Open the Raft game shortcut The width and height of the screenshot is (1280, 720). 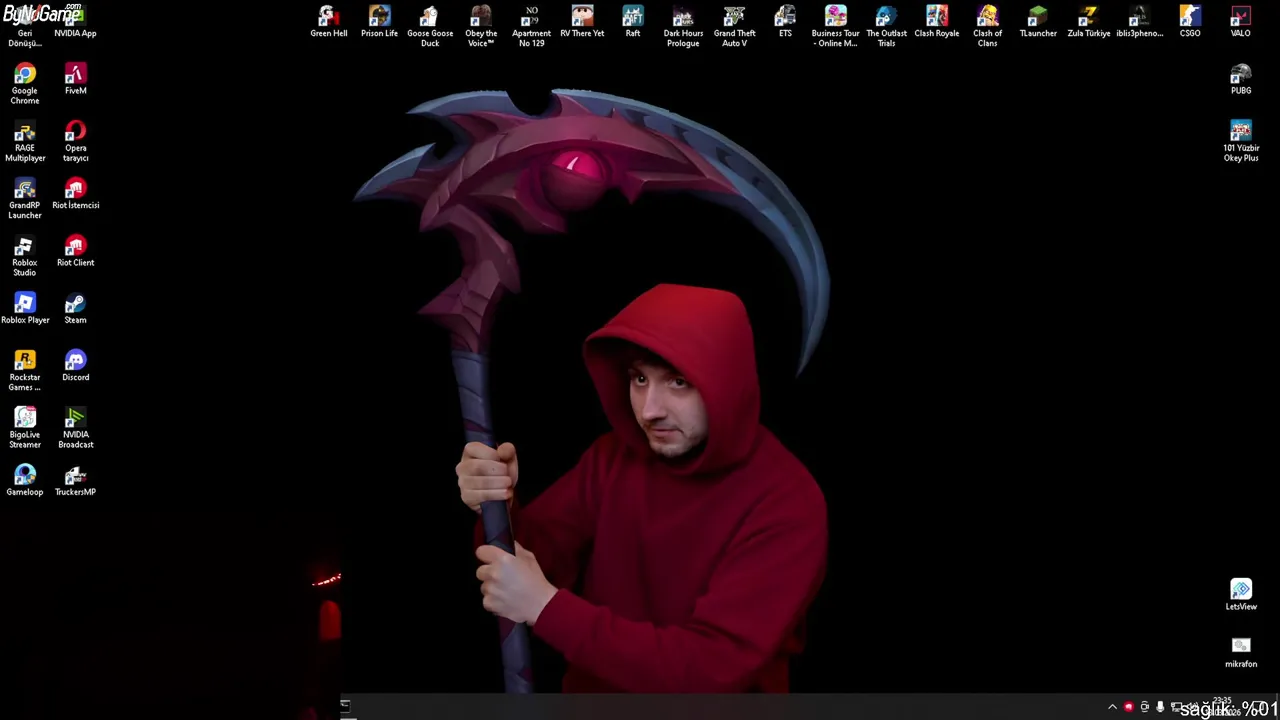[x=633, y=22]
